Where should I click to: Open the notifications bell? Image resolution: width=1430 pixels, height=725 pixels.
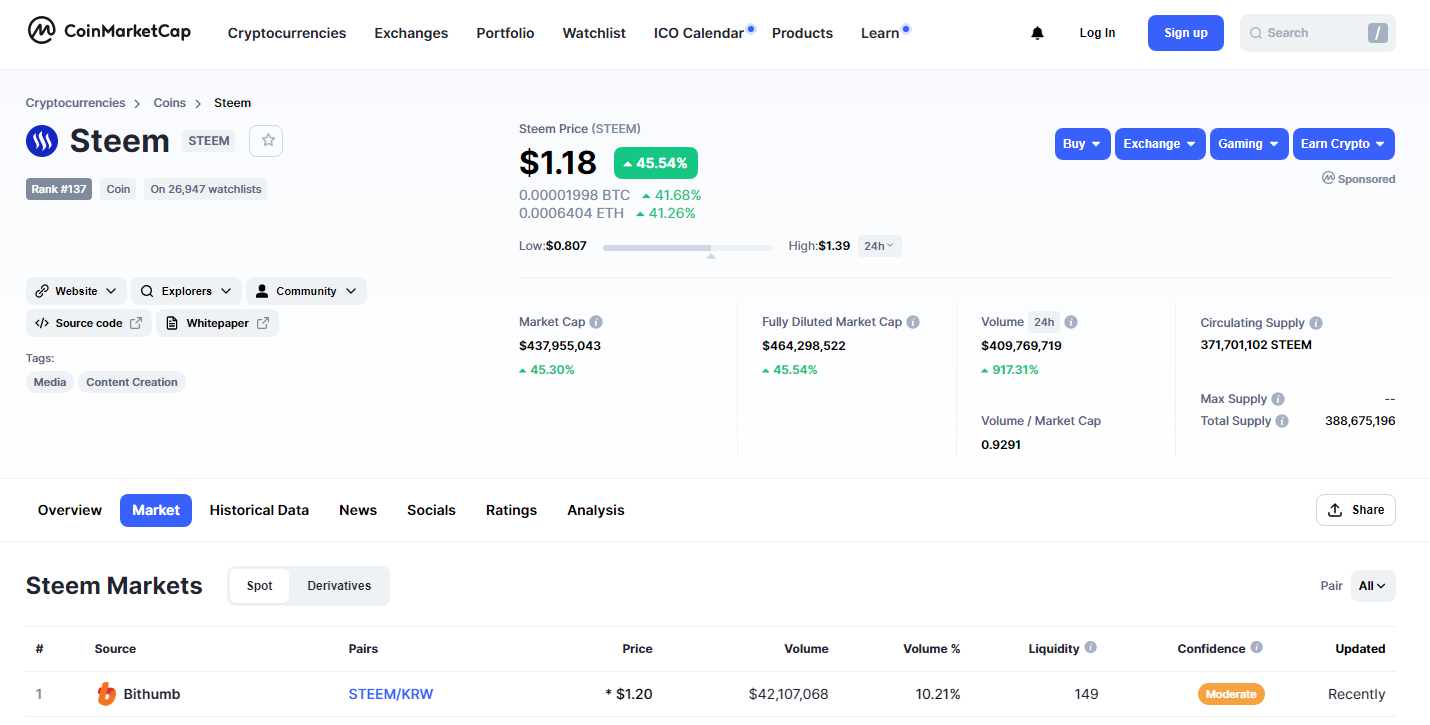tap(1037, 33)
